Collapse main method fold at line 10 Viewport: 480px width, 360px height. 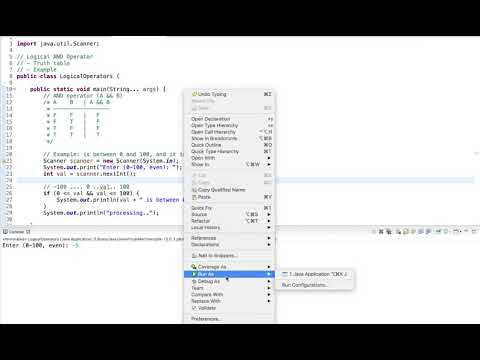pyautogui.click(x=14, y=89)
